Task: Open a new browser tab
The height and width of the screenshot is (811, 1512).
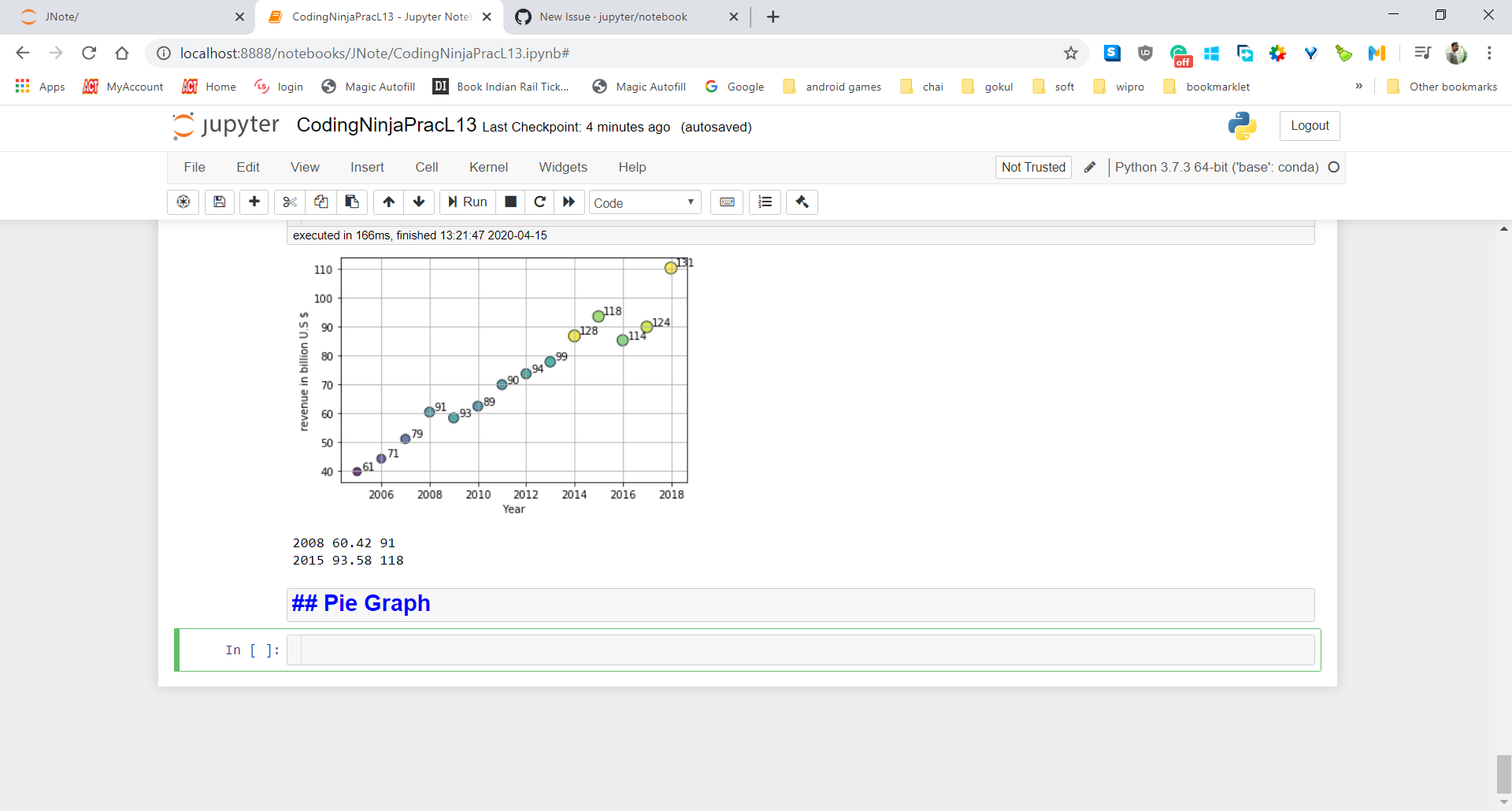Action: point(773,17)
